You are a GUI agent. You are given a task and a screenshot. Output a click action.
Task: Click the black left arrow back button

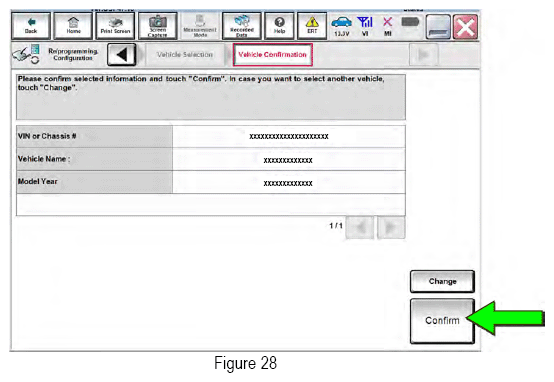(x=122, y=55)
